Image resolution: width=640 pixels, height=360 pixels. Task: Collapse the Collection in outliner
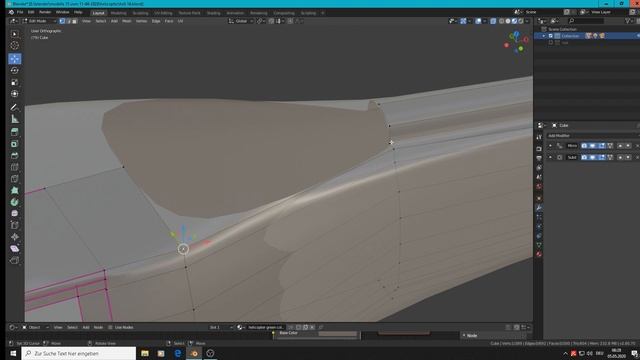[544, 36]
